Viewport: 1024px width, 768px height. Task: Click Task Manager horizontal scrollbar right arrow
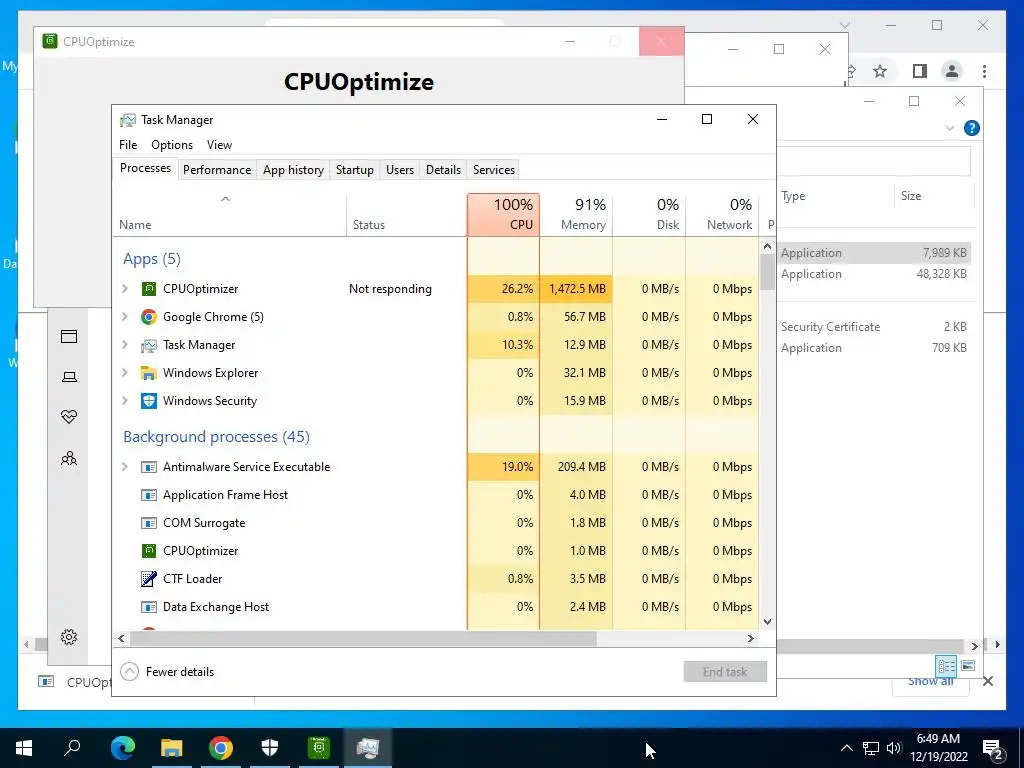click(750, 638)
